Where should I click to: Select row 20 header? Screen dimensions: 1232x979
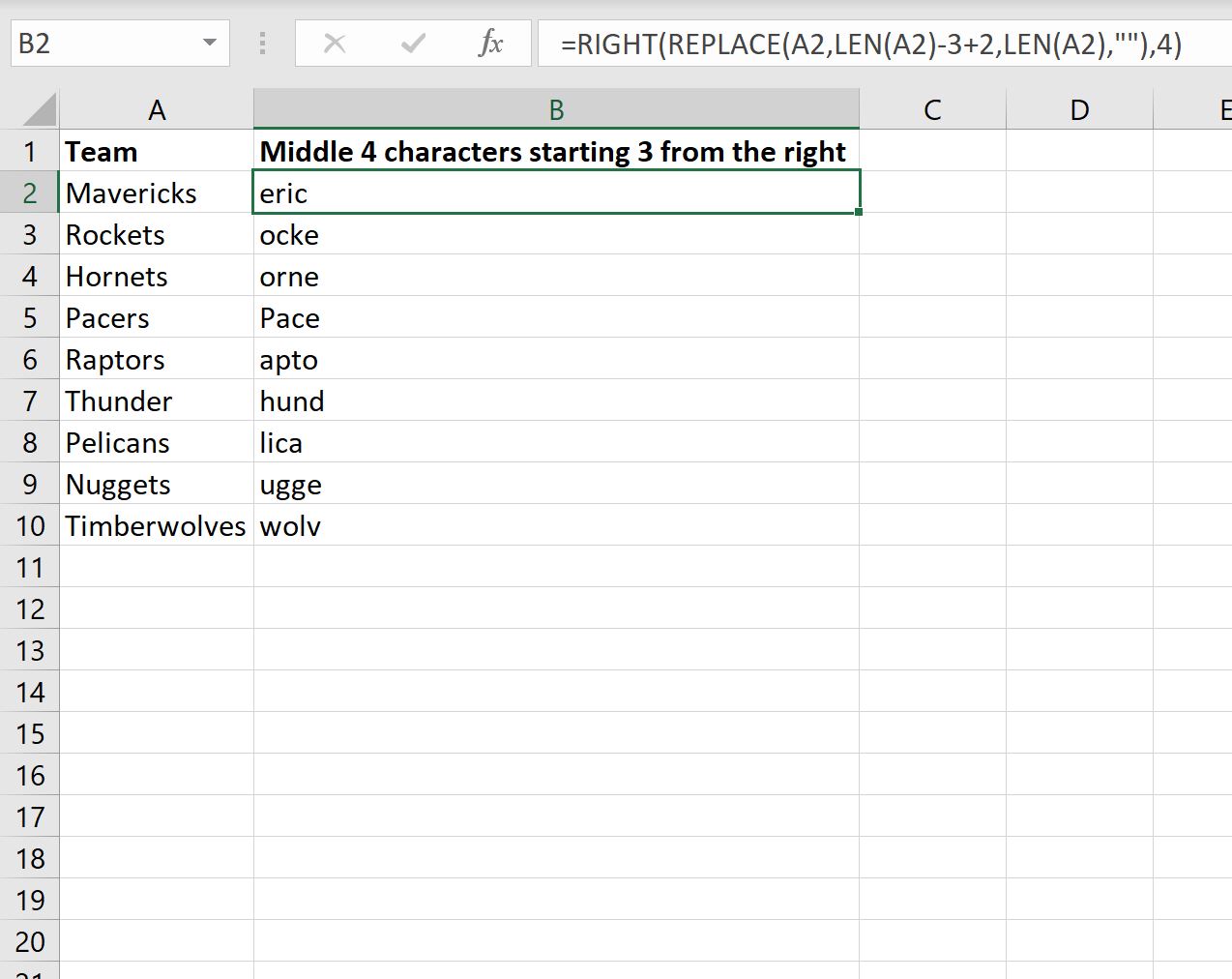point(30,941)
